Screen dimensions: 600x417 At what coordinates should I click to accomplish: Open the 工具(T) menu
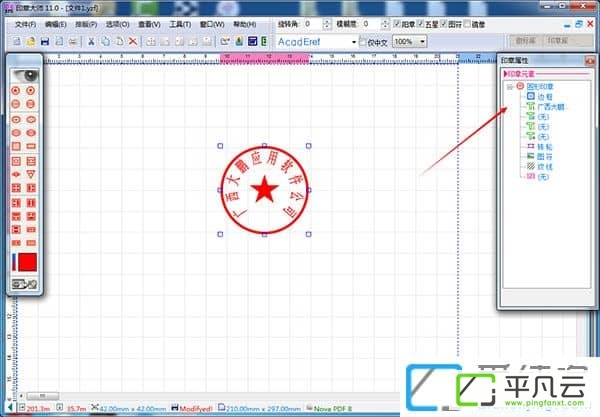(180, 24)
